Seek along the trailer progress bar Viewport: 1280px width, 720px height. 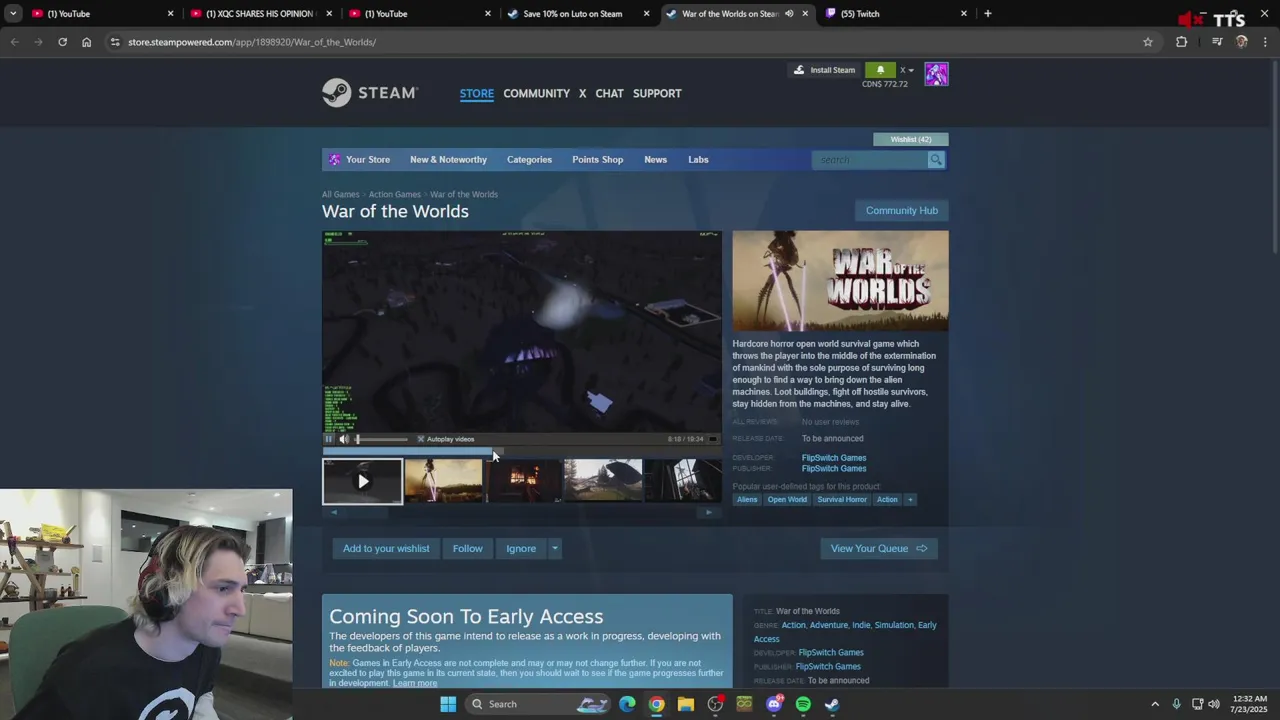click(x=521, y=450)
